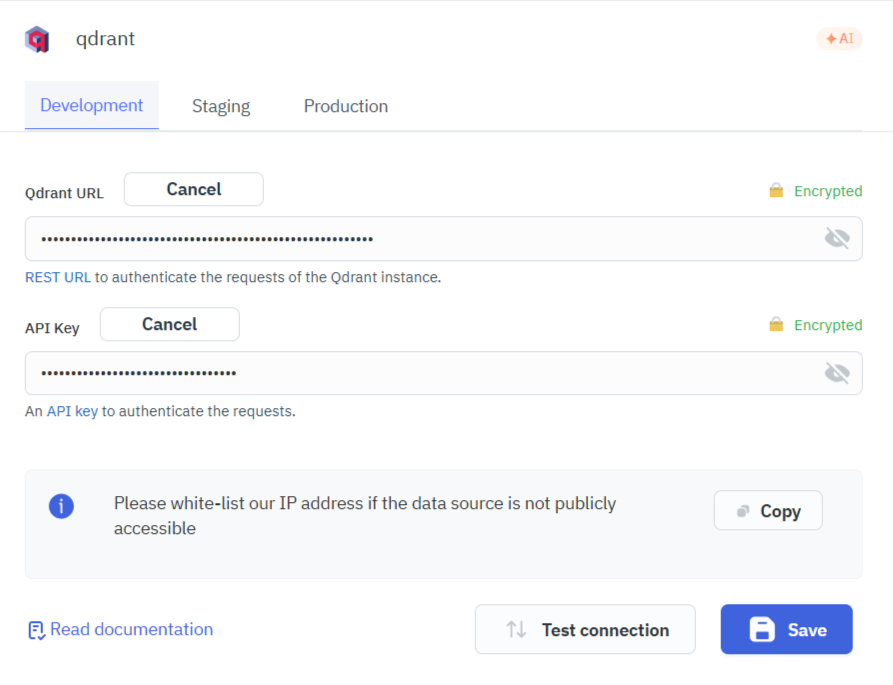Click the lock icon beside Qdrant URL Encrypted
Viewport: 893px width, 685px height.
(776, 190)
